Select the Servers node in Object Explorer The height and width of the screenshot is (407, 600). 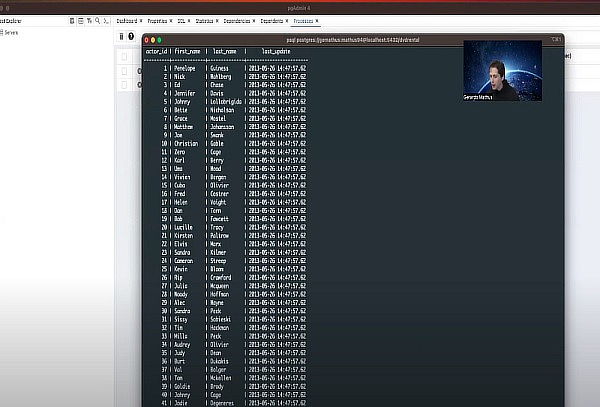click(11, 33)
